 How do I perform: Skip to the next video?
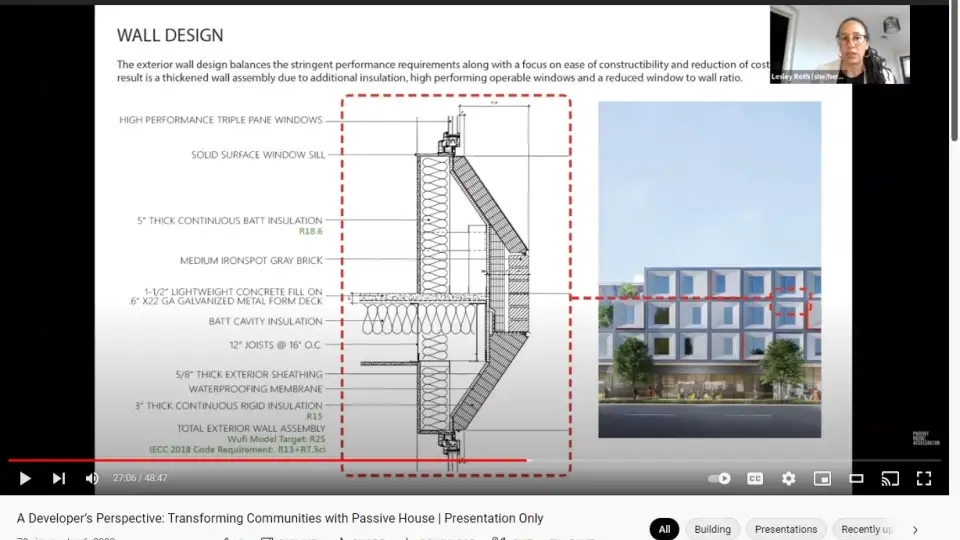pyautogui.click(x=59, y=479)
